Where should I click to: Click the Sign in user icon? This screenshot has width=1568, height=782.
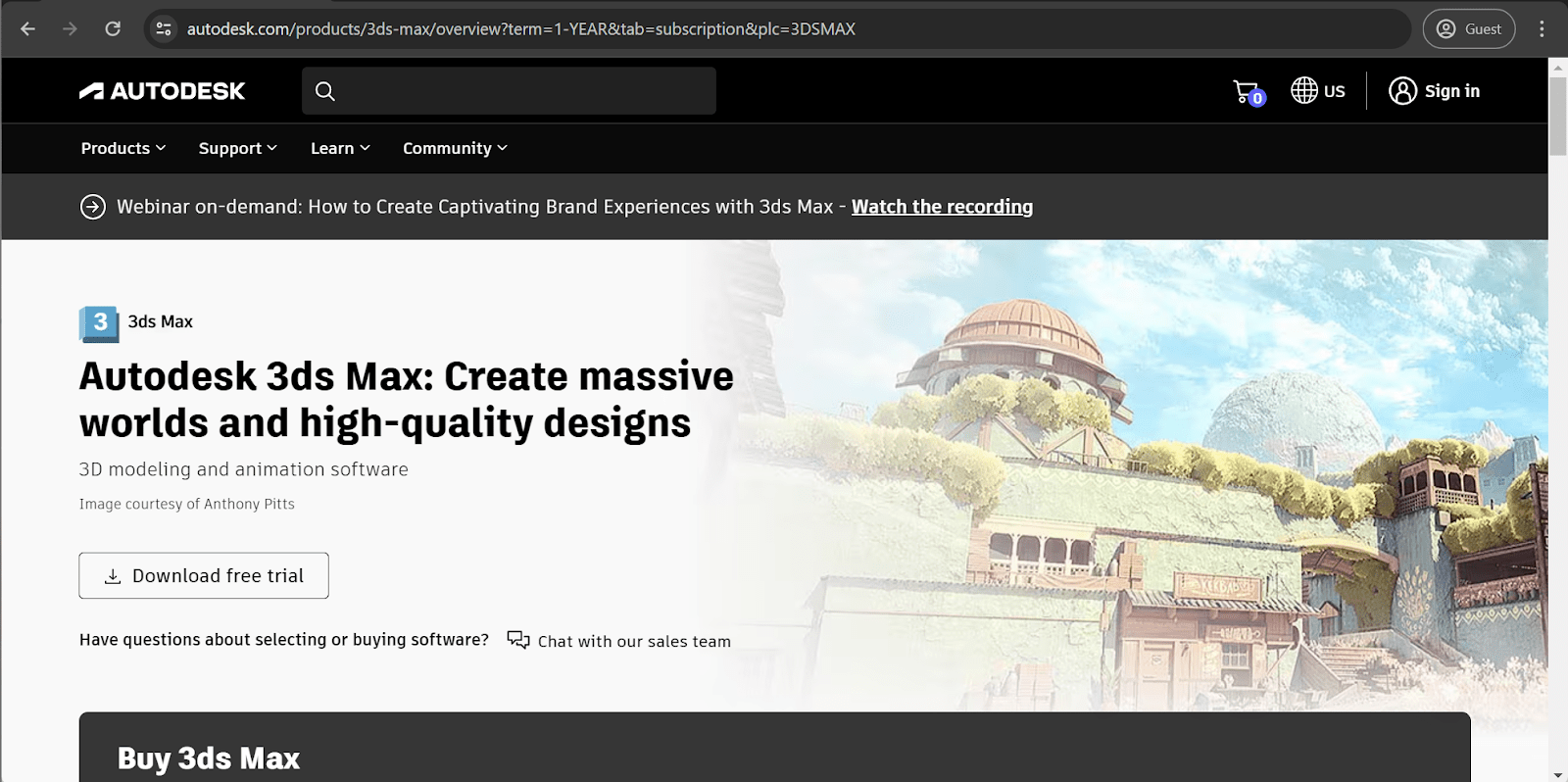pos(1402,91)
